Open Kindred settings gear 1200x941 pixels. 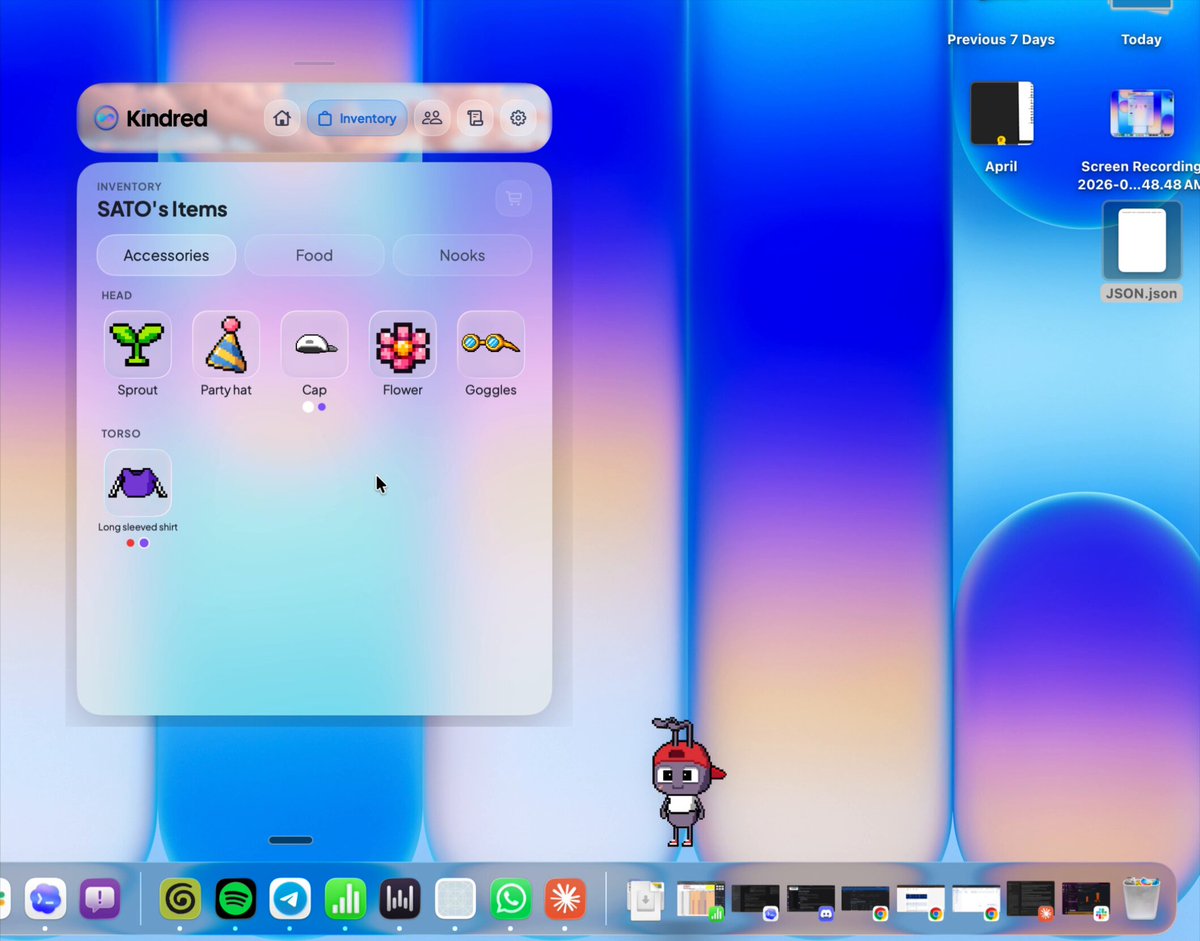click(x=518, y=118)
